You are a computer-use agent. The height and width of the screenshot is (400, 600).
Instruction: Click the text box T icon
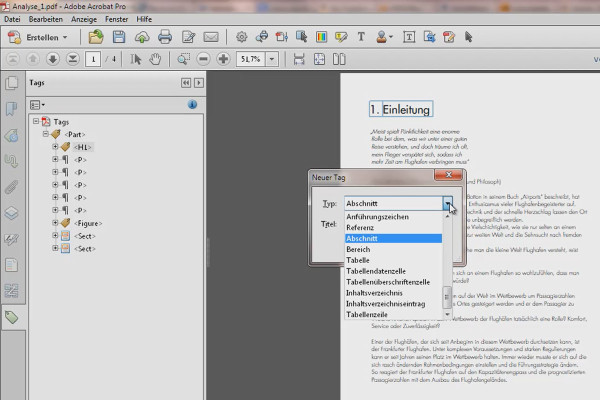[409, 37]
